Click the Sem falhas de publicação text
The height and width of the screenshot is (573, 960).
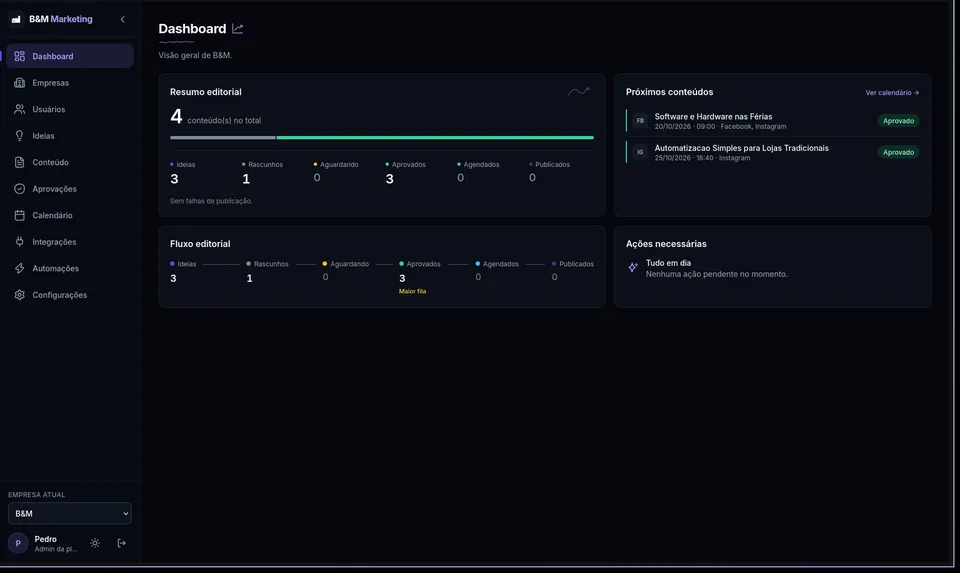[211, 201]
